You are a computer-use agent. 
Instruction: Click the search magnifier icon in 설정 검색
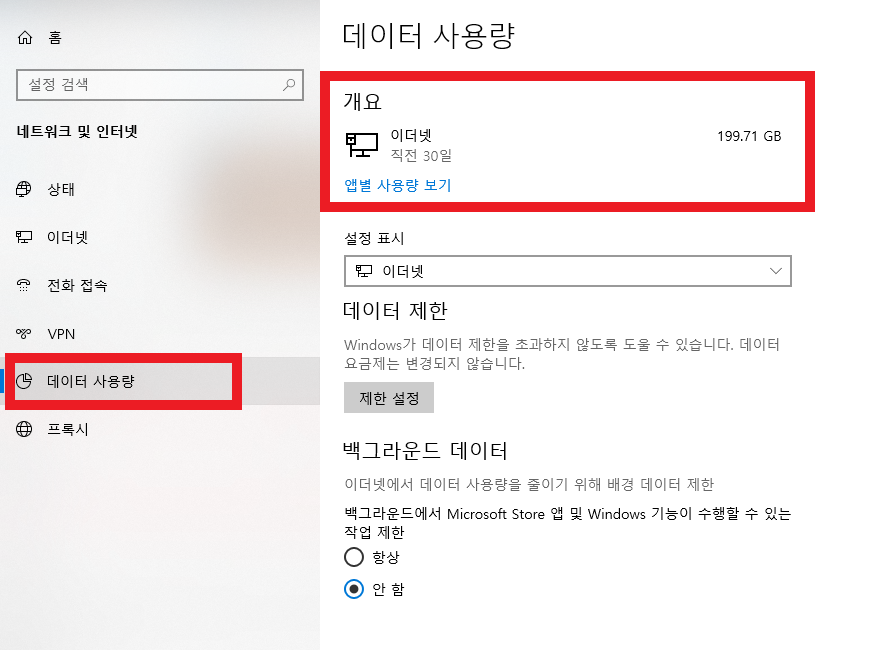point(289,85)
